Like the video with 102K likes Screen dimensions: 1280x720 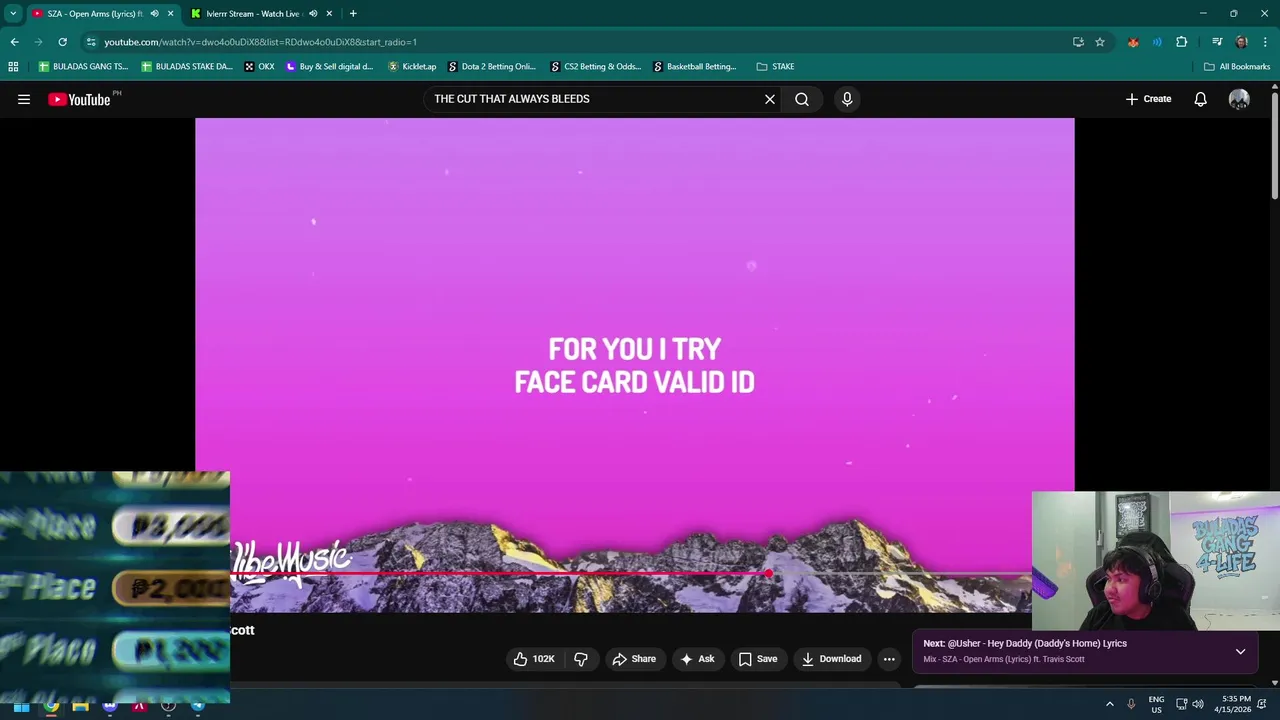pos(534,659)
